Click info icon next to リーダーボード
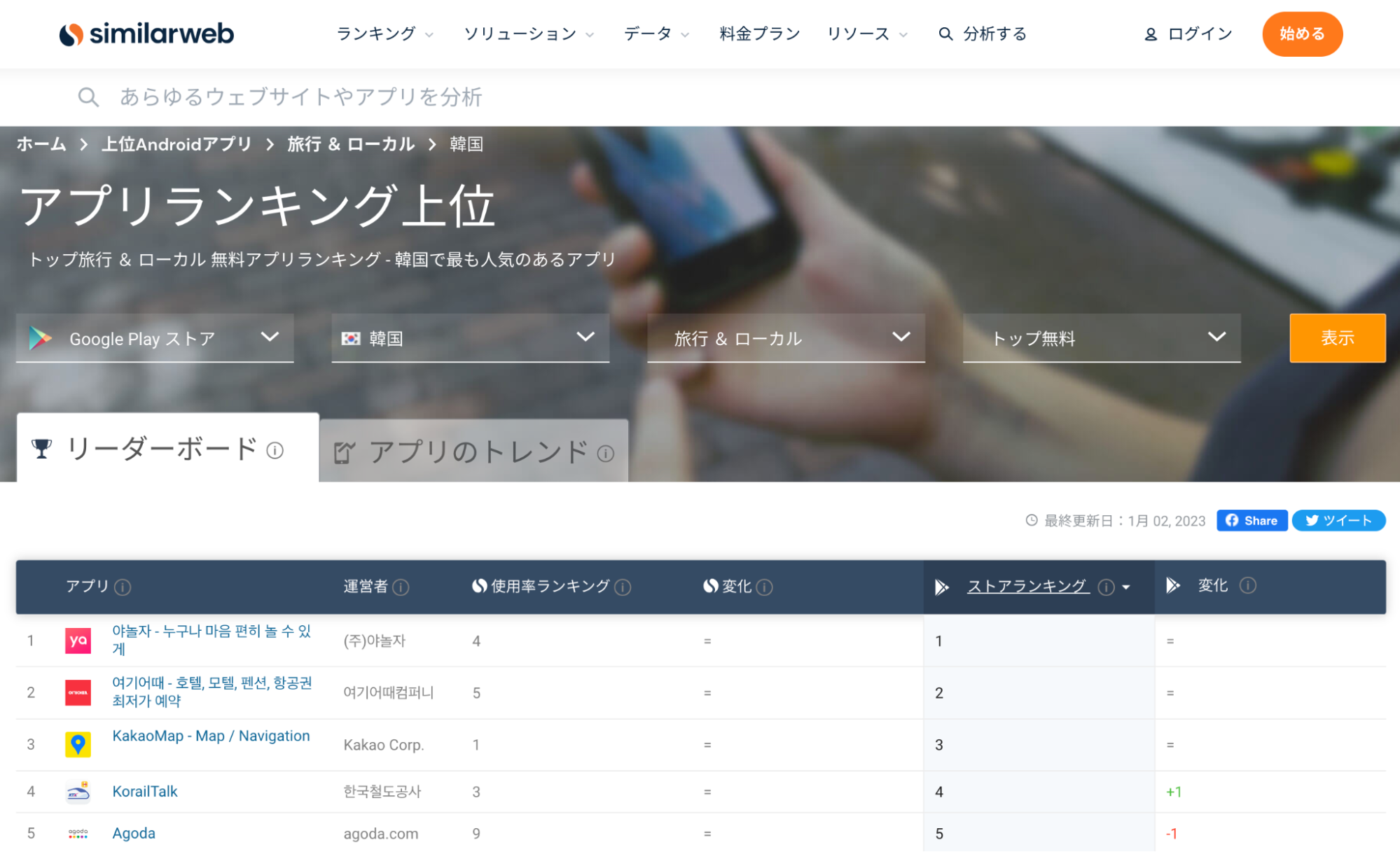The width and height of the screenshot is (1400, 852). 275,451
